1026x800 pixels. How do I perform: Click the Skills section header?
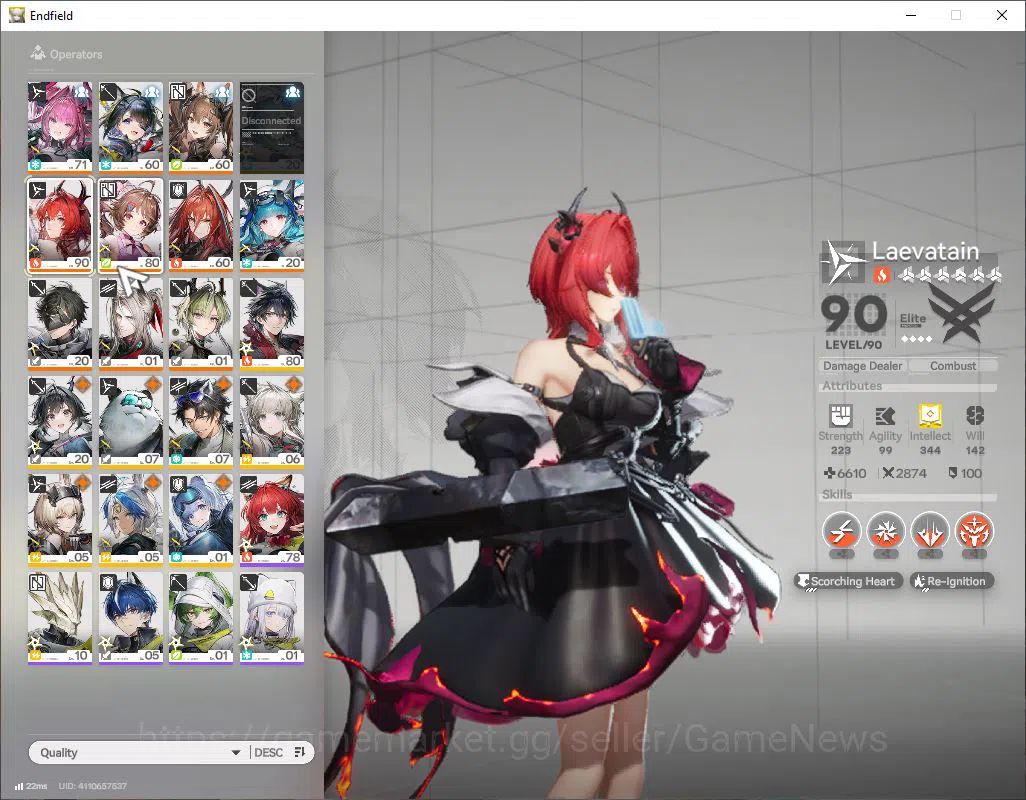point(837,495)
